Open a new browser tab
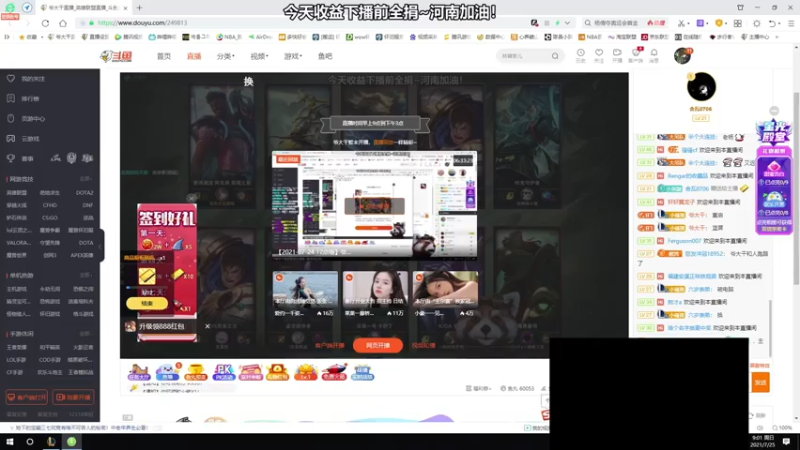800x450 pixels. pyautogui.click(x=139, y=8)
